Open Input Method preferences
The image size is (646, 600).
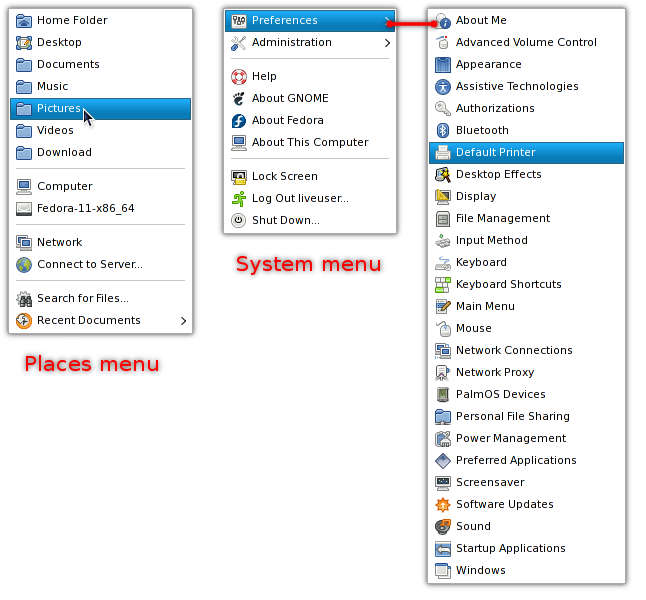[527, 241]
